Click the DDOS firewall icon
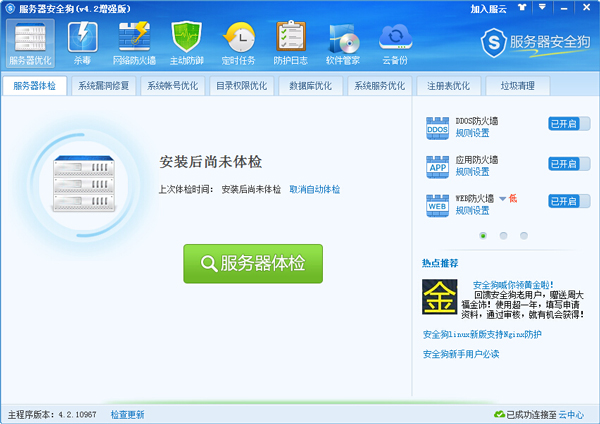The image size is (600, 424). pyautogui.click(x=437, y=128)
